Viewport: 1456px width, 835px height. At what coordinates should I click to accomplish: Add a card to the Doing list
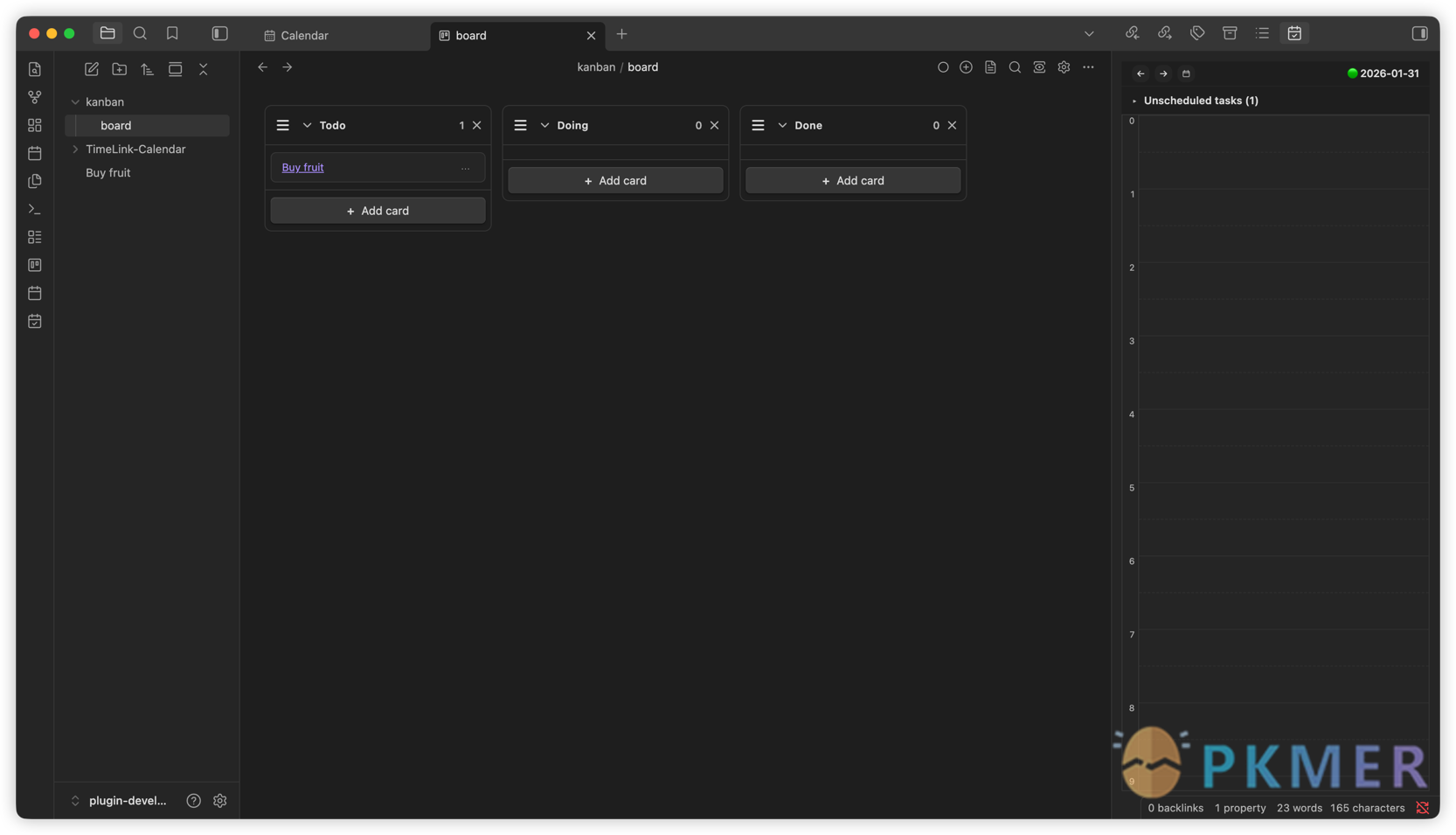[615, 180]
